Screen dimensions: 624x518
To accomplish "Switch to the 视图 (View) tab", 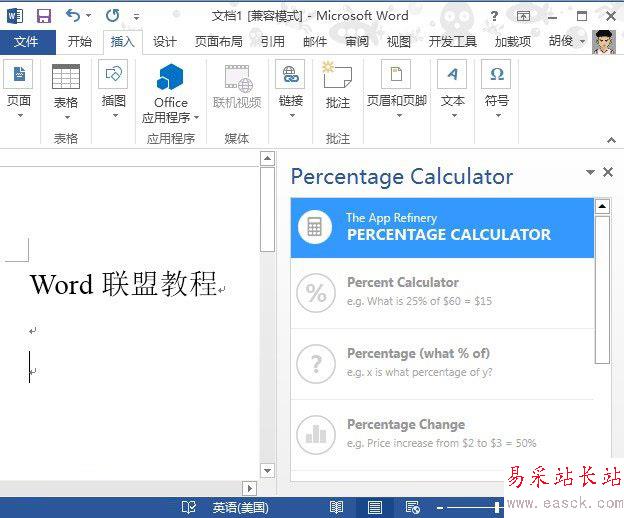I will pyautogui.click(x=398, y=41).
